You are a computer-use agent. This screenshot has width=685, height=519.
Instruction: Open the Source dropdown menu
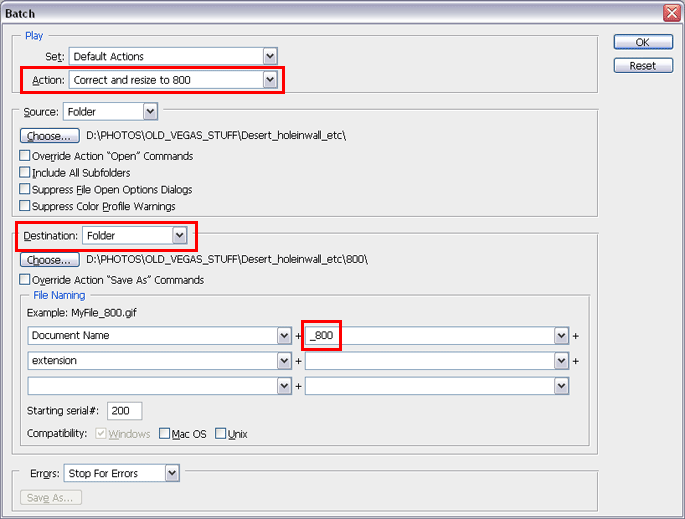[150, 112]
